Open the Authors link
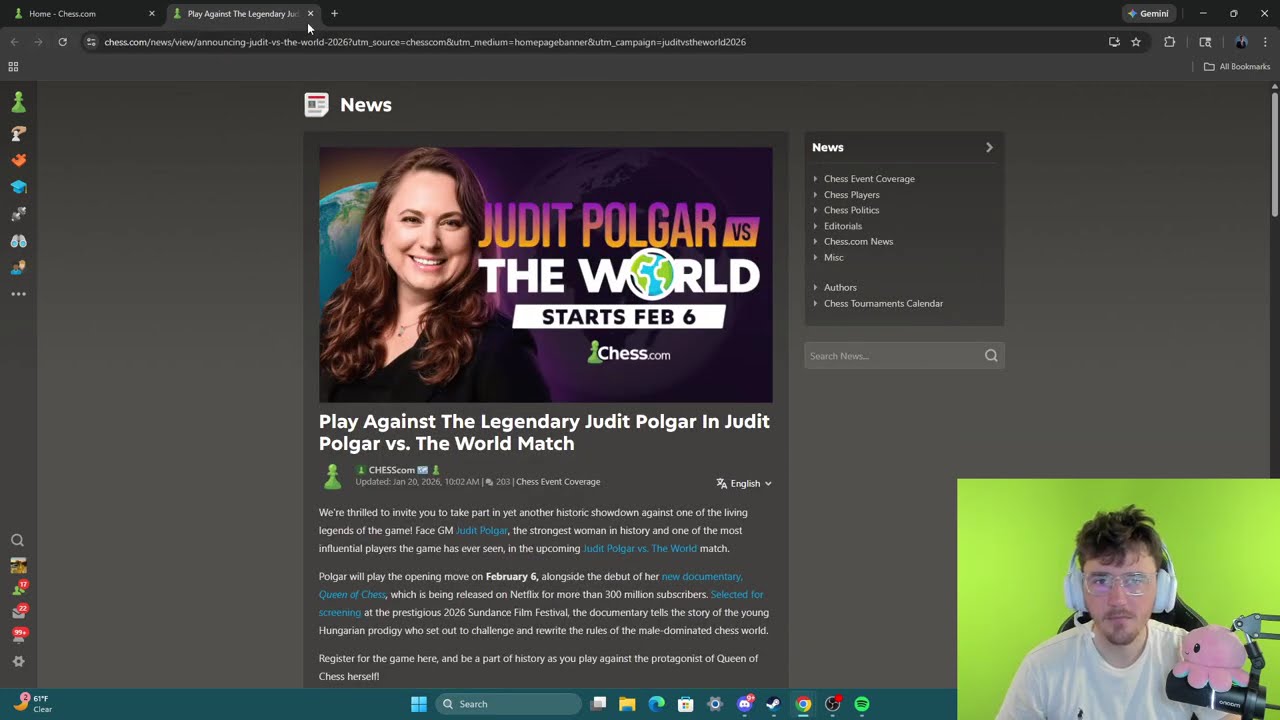Viewport: 1280px width, 720px height. (840, 287)
